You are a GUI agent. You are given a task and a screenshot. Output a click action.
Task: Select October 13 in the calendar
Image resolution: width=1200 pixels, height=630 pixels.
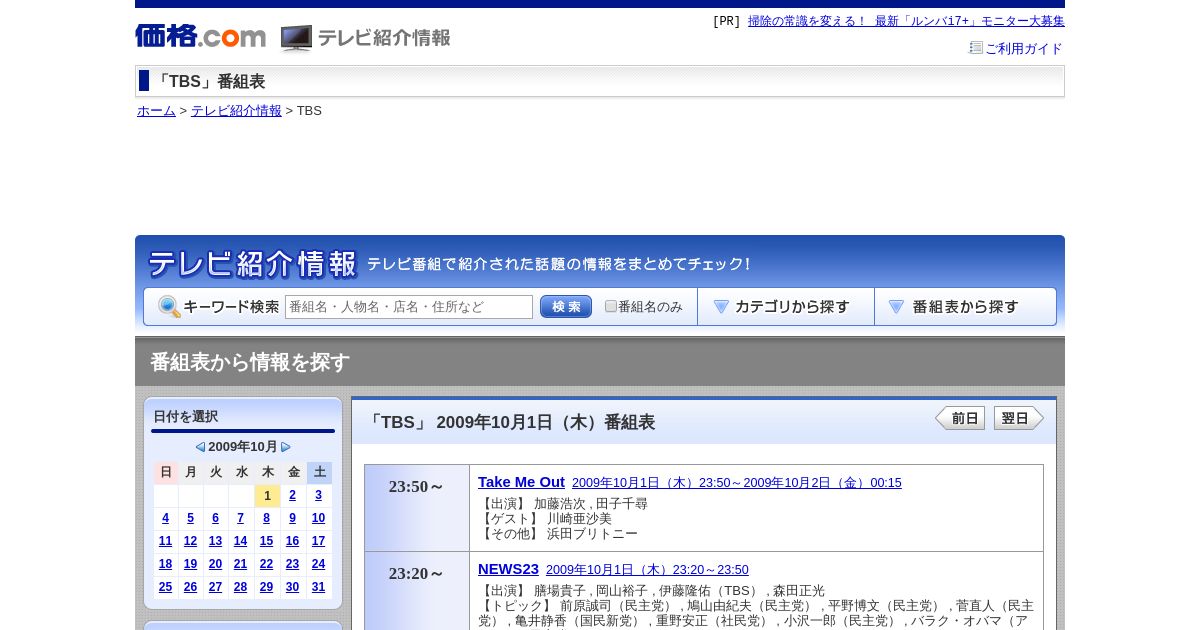click(216, 541)
